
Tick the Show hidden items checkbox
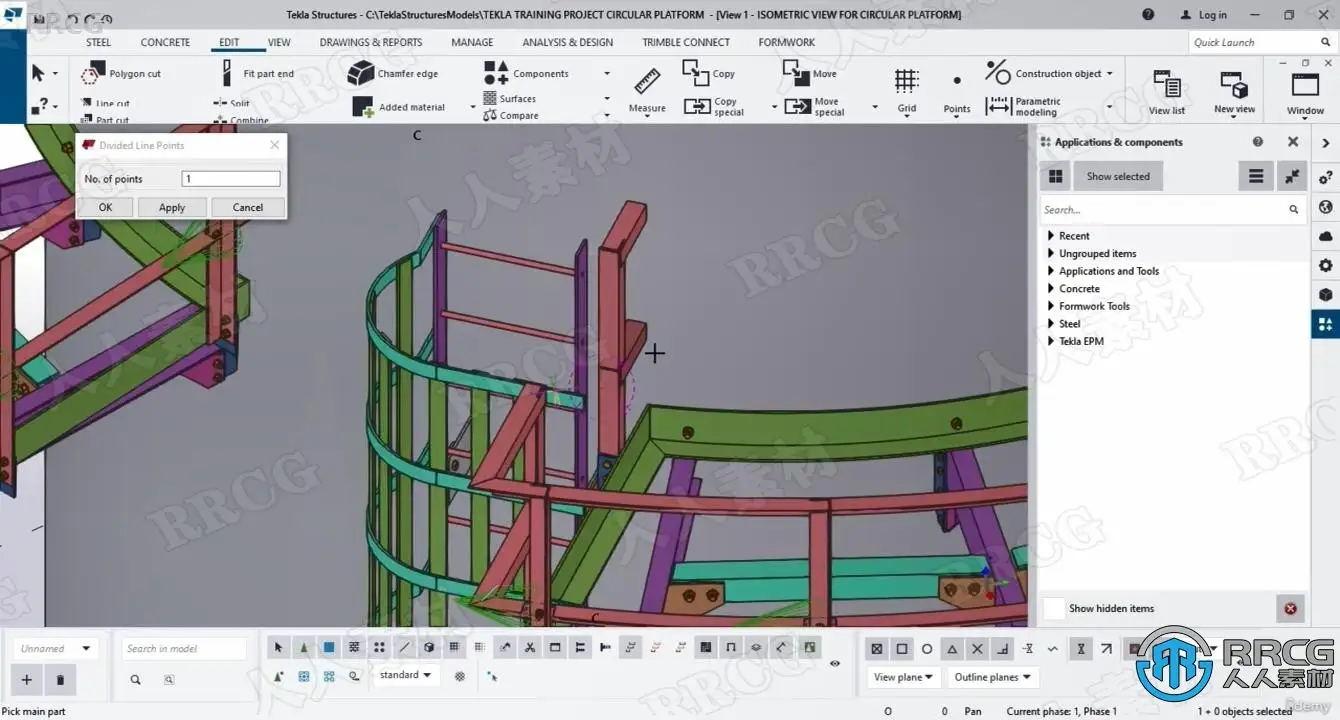(1054, 608)
